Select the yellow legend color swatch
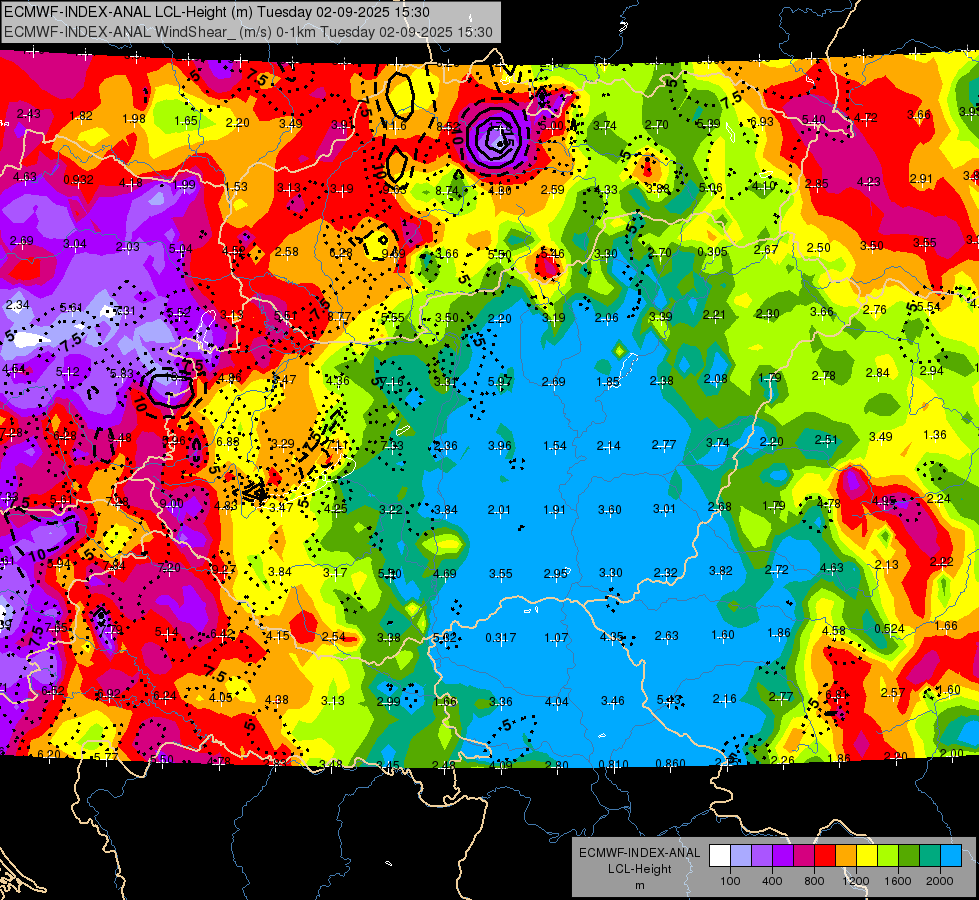The height and width of the screenshot is (900, 979). point(867,855)
